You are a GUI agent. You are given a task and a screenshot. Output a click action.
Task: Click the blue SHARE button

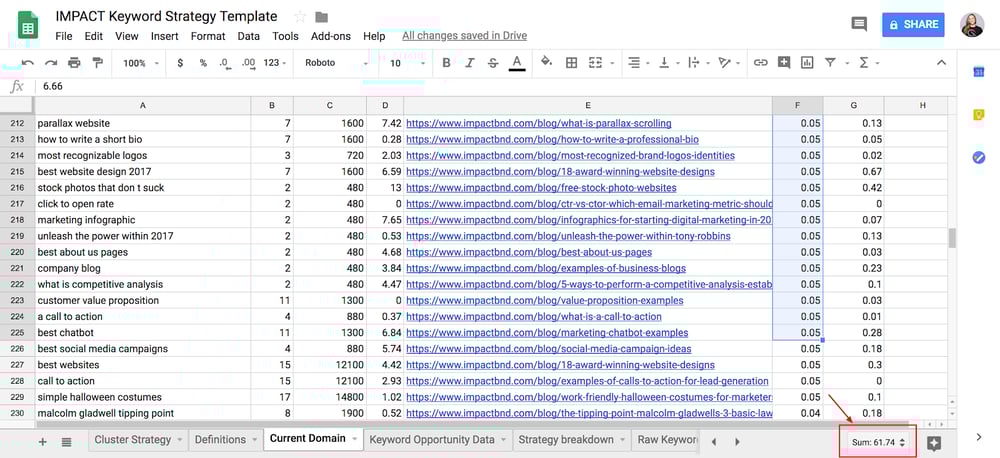pos(913,24)
